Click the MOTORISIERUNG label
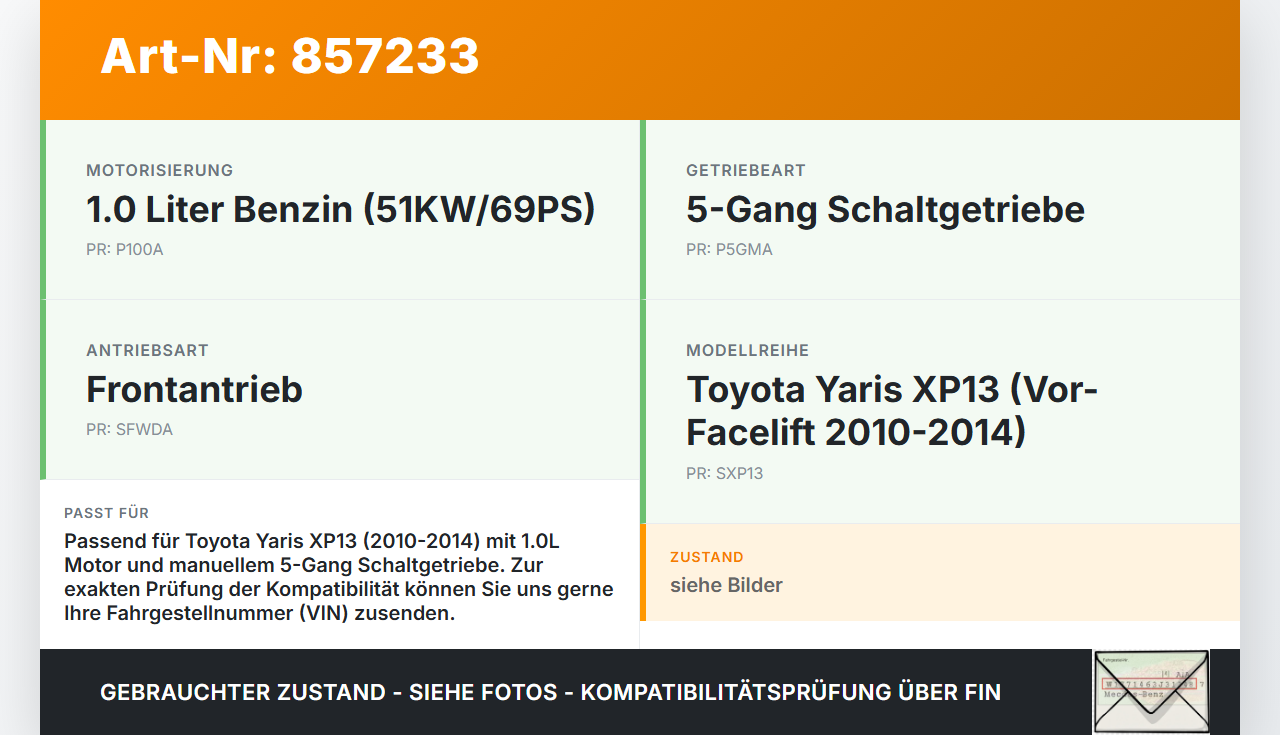The width and height of the screenshot is (1280, 736). [x=160, y=170]
